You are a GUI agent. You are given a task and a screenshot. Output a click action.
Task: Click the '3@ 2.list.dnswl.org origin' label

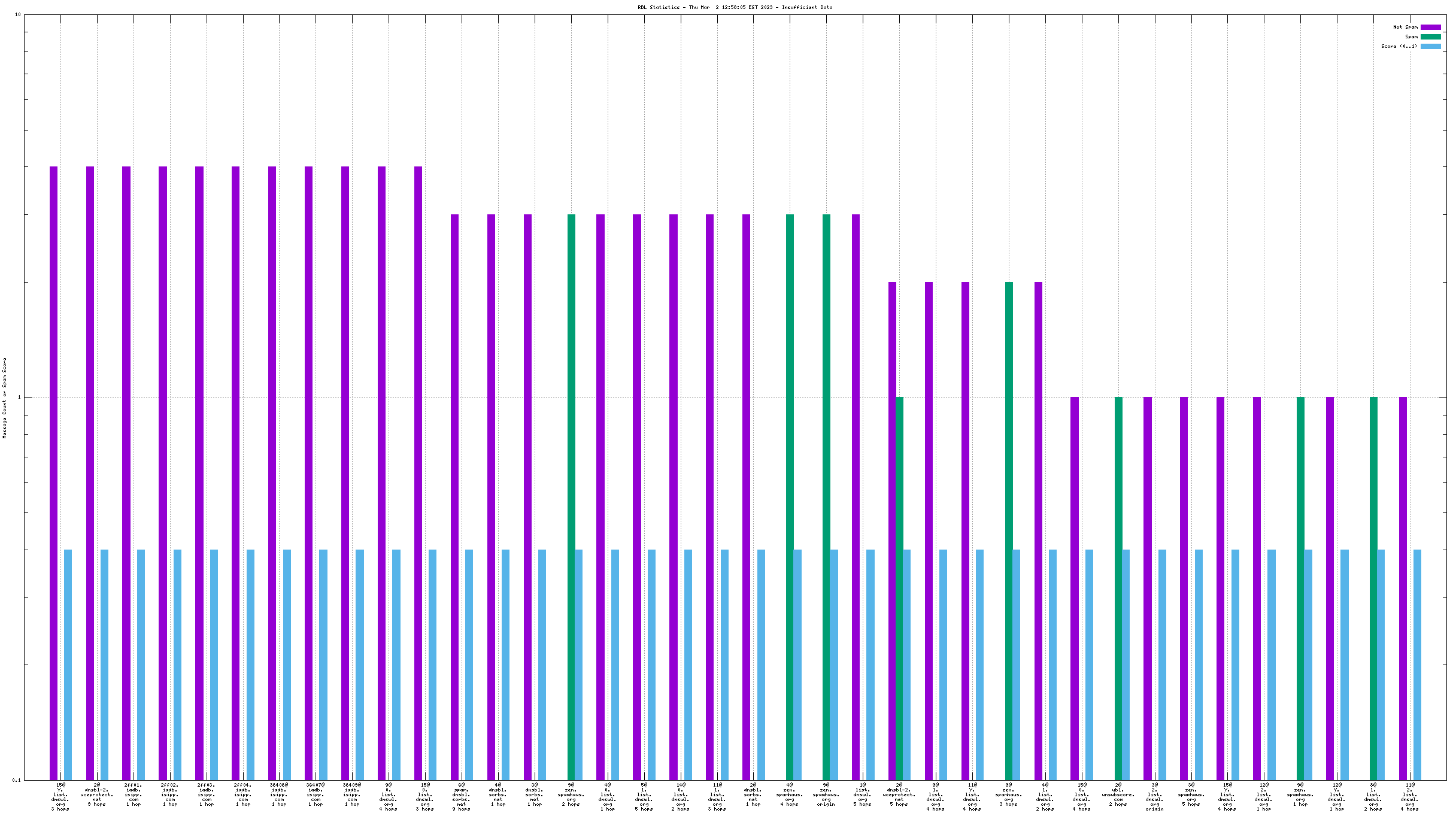coord(1154,797)
